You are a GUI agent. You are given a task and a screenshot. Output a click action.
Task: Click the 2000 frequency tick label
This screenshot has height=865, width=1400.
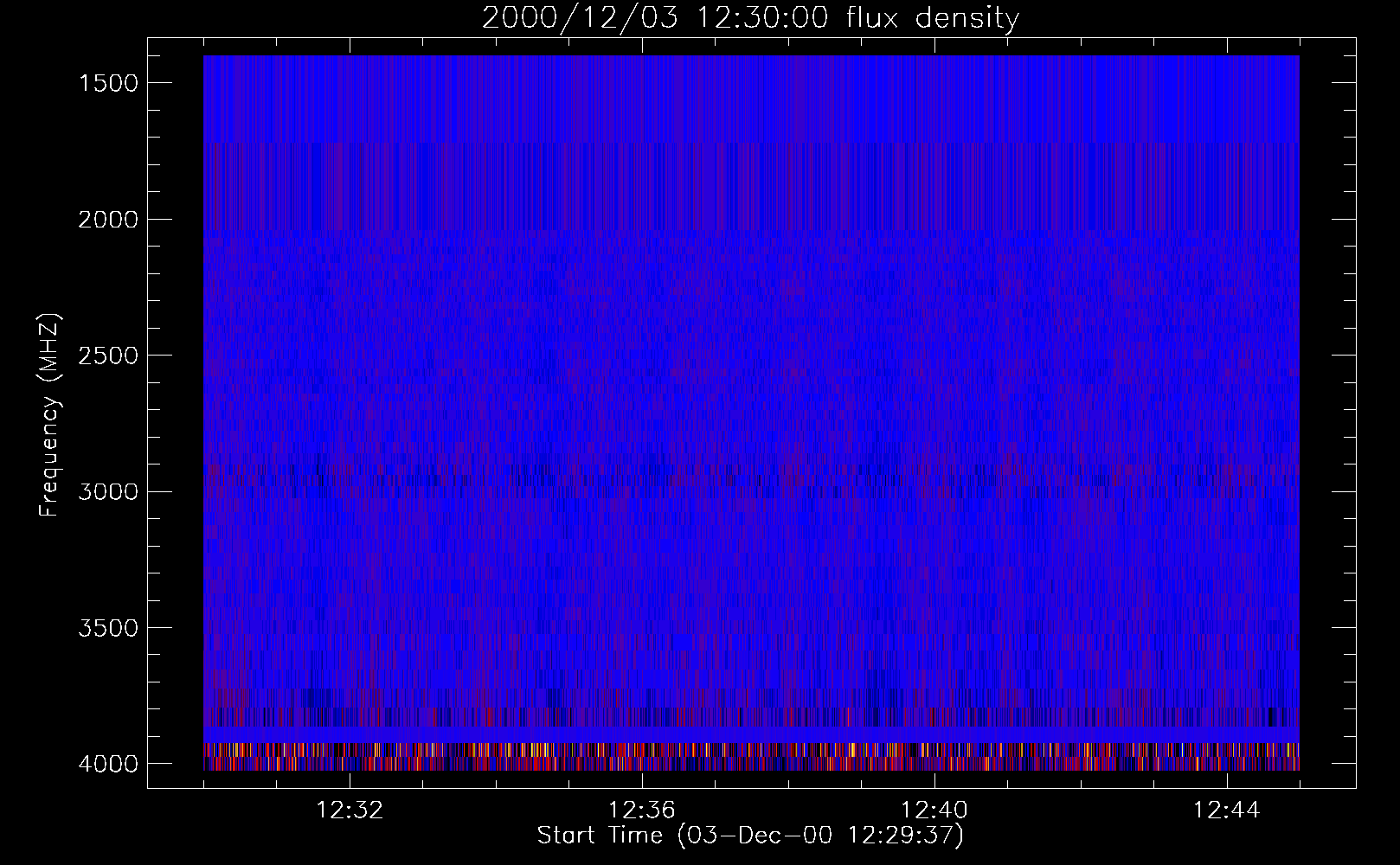(108, 220)
